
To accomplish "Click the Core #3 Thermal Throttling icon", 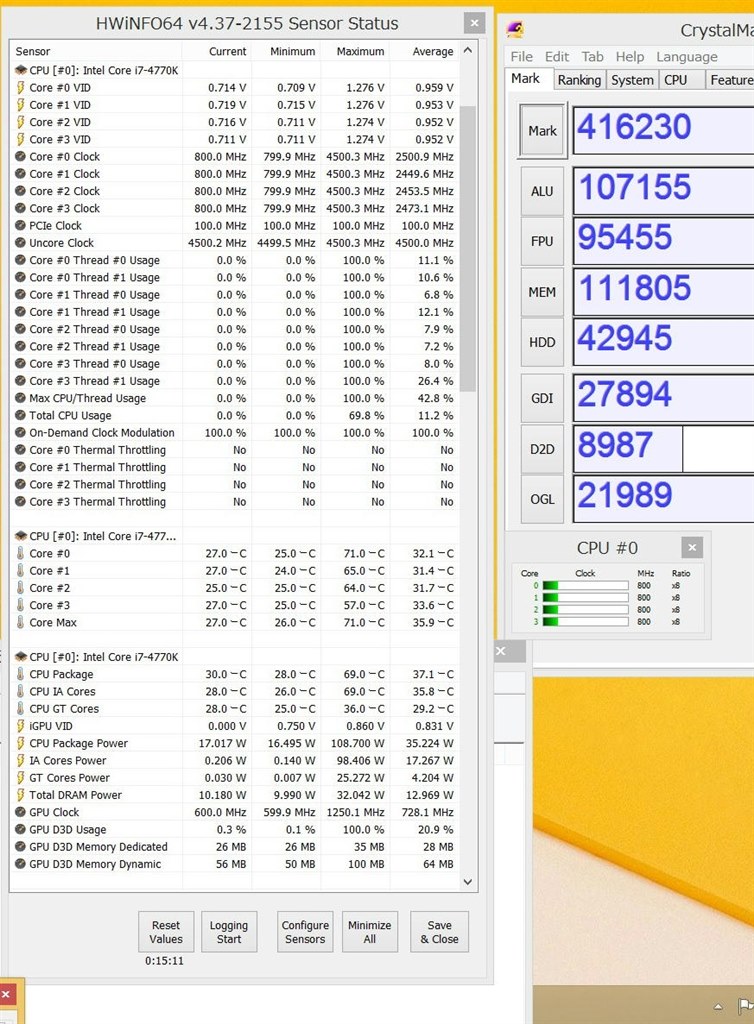I will (x=20, y=502).
